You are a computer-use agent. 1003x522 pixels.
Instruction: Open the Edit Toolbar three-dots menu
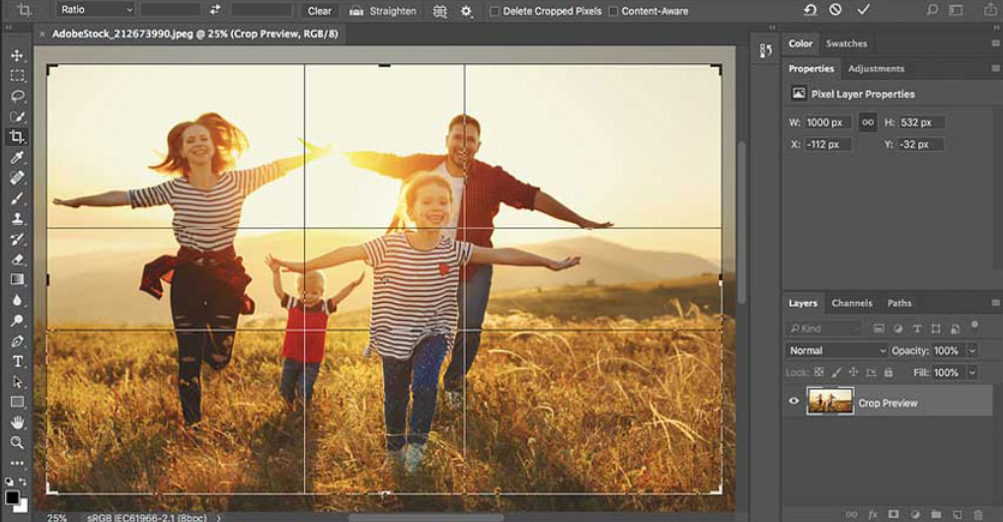click(x=17, y=463)
